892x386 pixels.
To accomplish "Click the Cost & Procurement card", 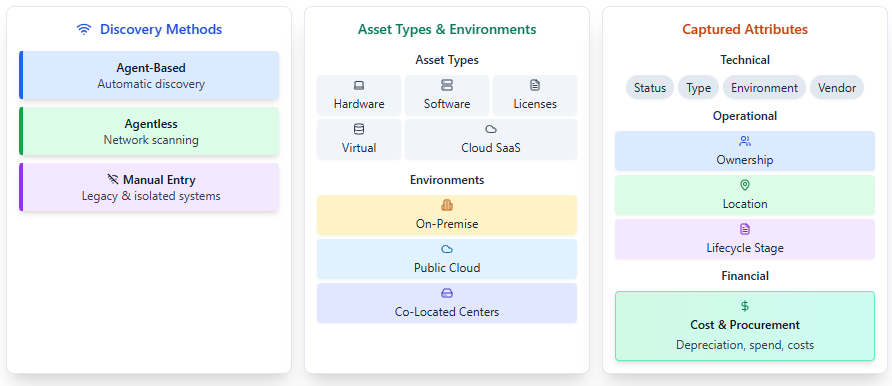I will coord(745,326).
